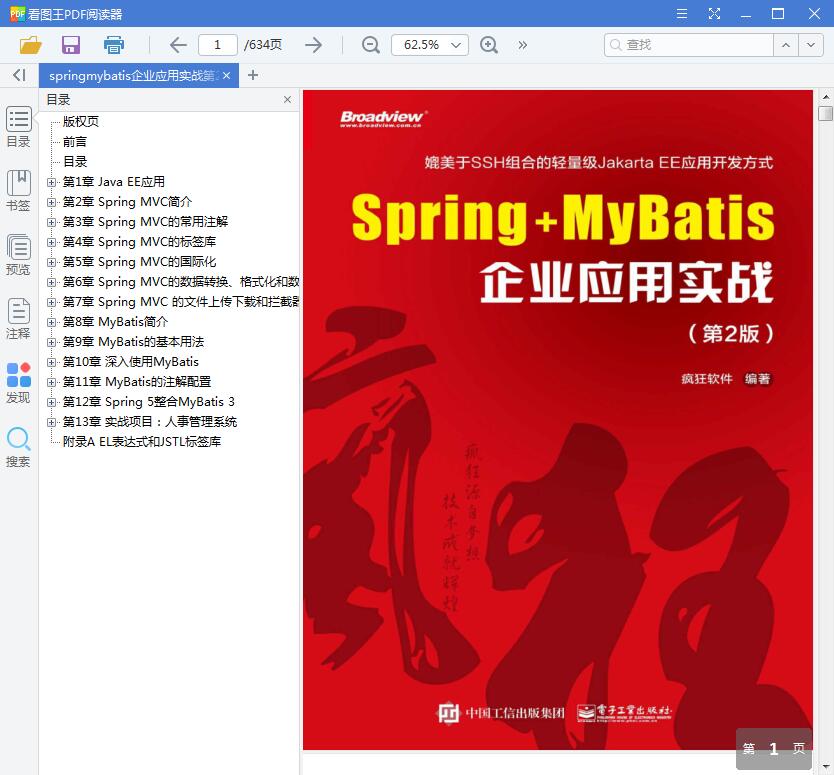
Task: Open the 目录 outline sidebar panel
Action: click(19, 127)
